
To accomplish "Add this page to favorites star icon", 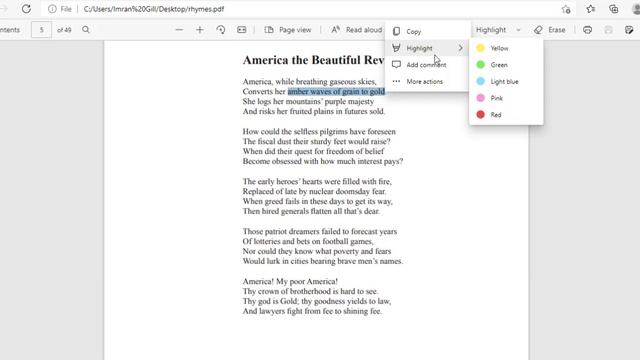I will pyautogui.click(x=566, y=9).
